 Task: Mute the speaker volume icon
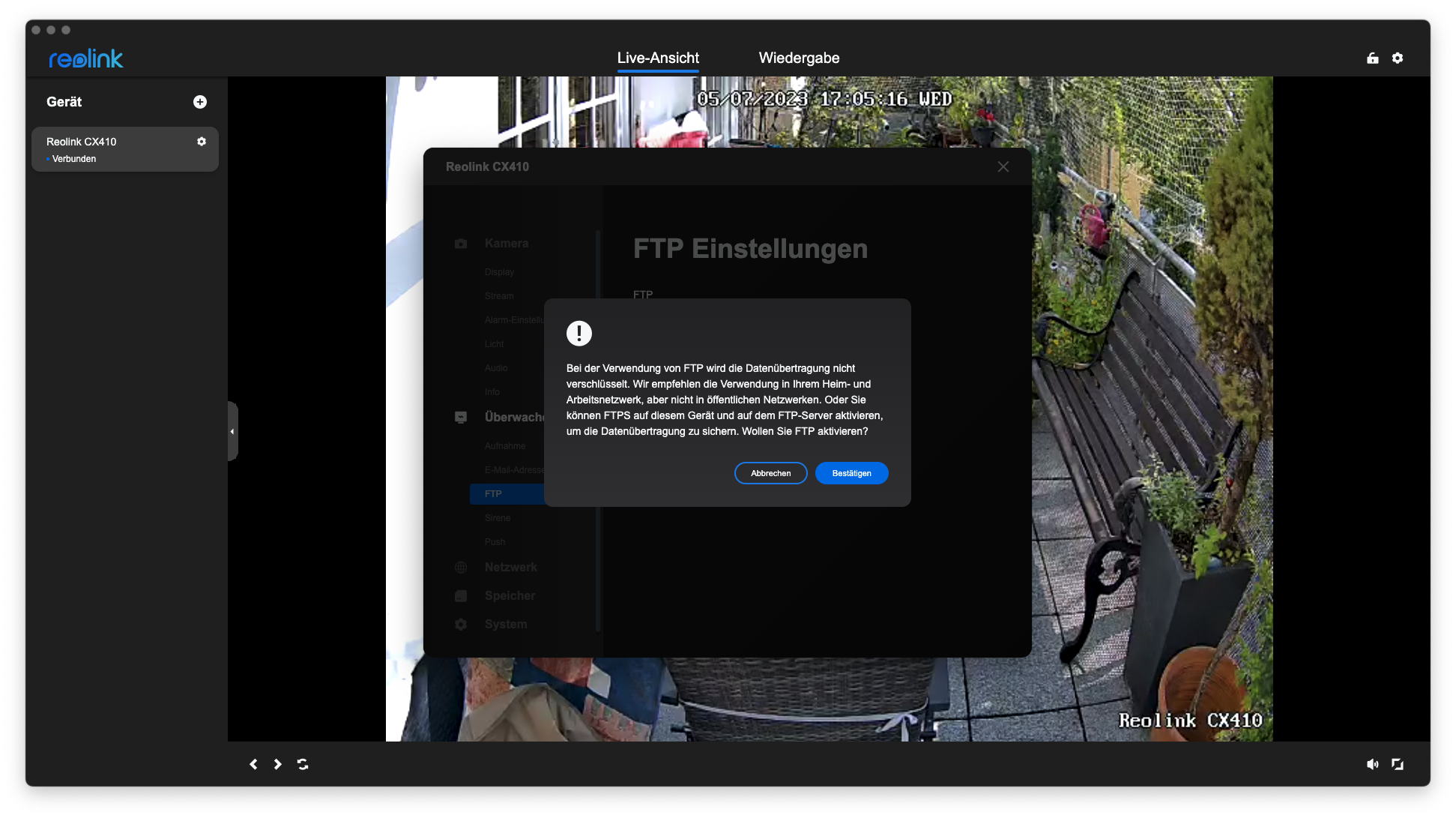point(1372,764)
